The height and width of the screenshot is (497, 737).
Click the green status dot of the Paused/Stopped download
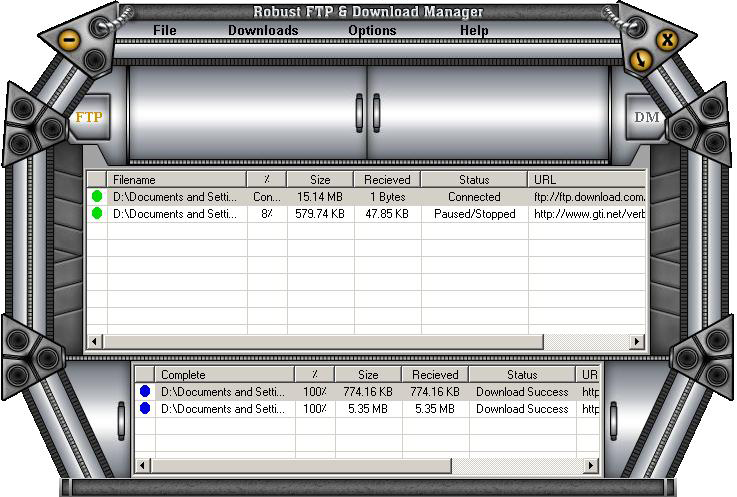[x=97, y=213]
